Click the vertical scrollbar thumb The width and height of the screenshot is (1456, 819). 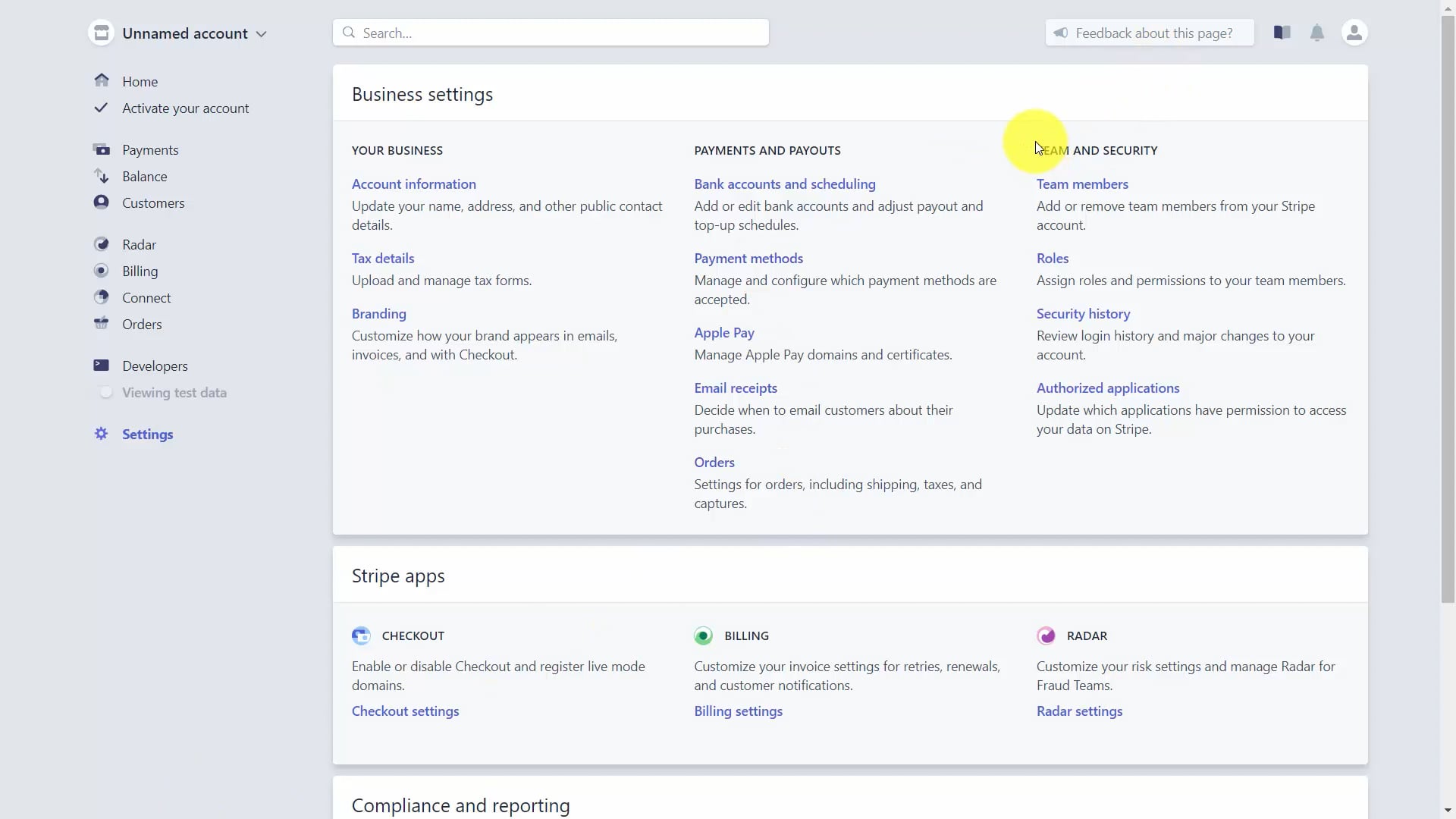pyautogui.click(x=1448, y=309)
